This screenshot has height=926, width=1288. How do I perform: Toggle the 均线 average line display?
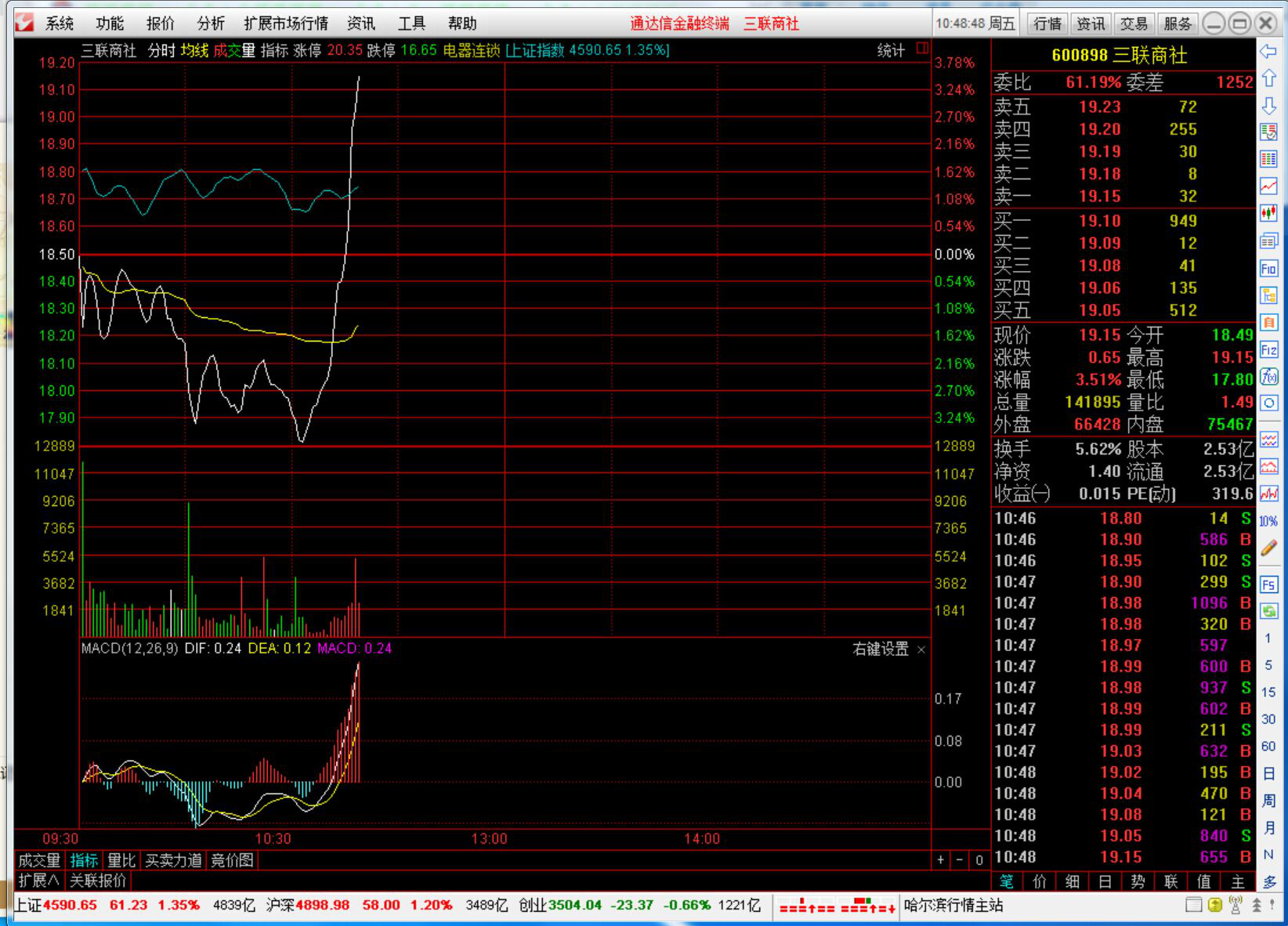[194, 51]
